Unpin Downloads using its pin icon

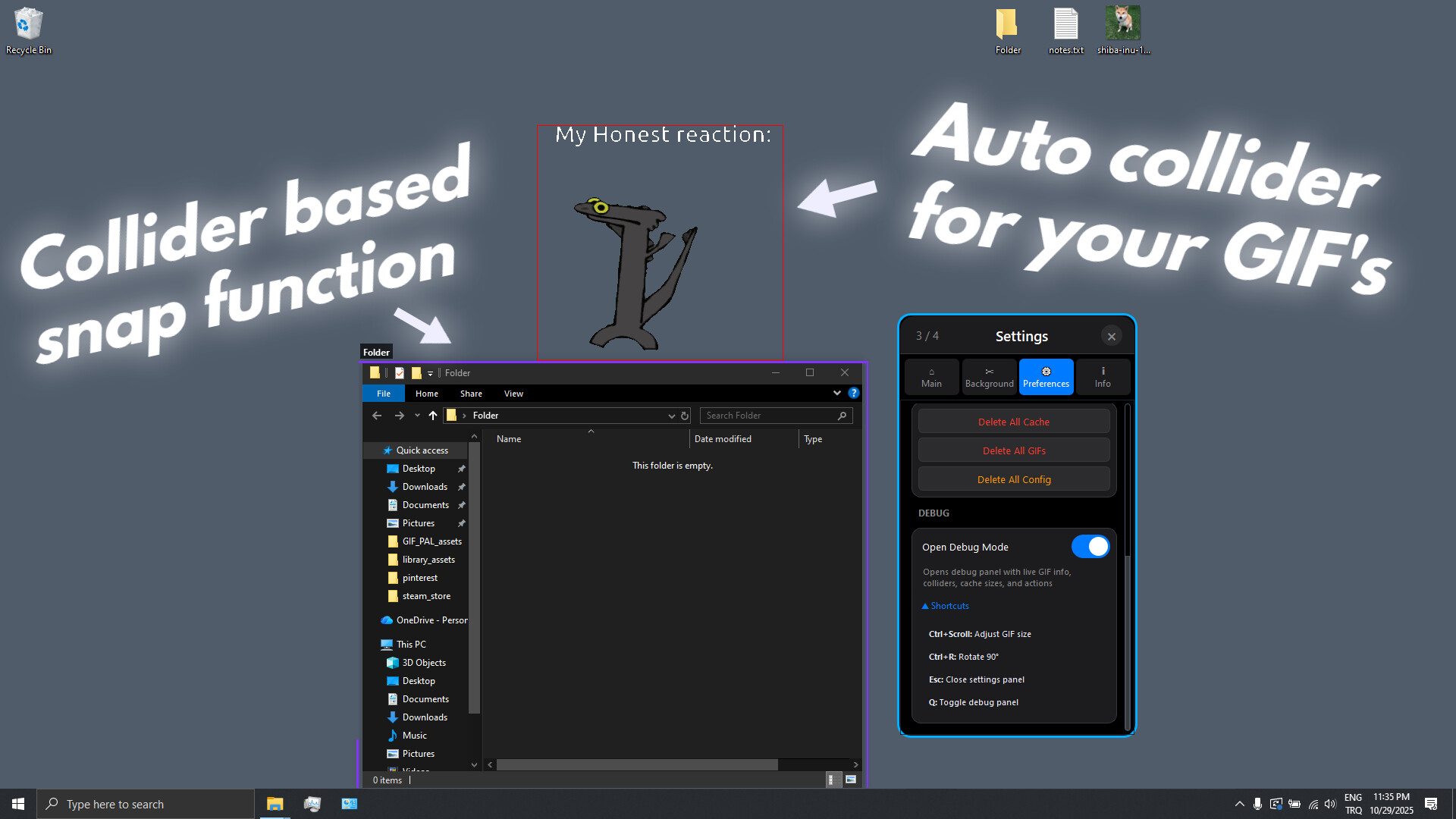point(461,486)
